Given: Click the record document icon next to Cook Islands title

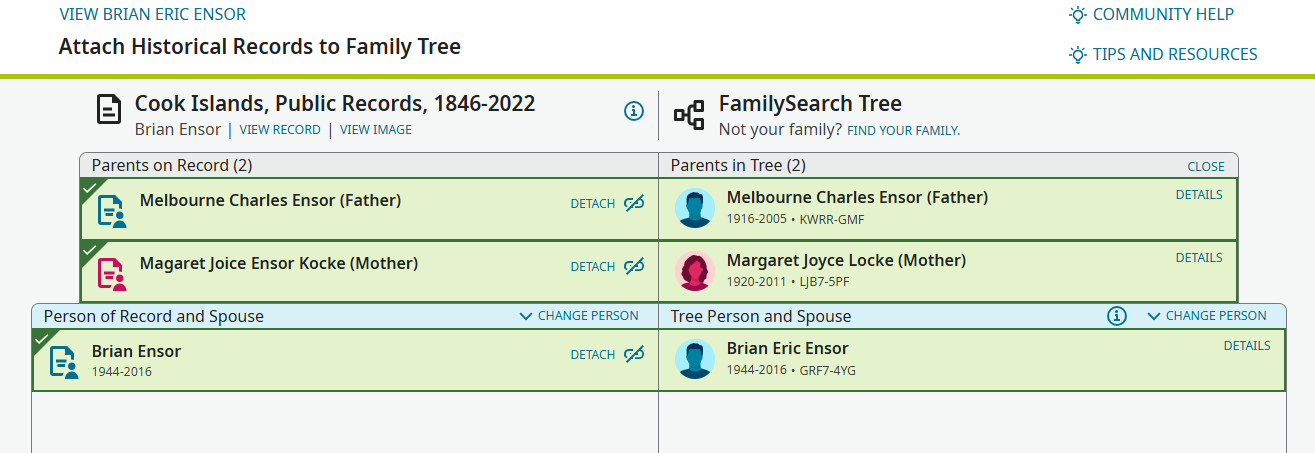Looking at the screenshot, I should 109,109.
